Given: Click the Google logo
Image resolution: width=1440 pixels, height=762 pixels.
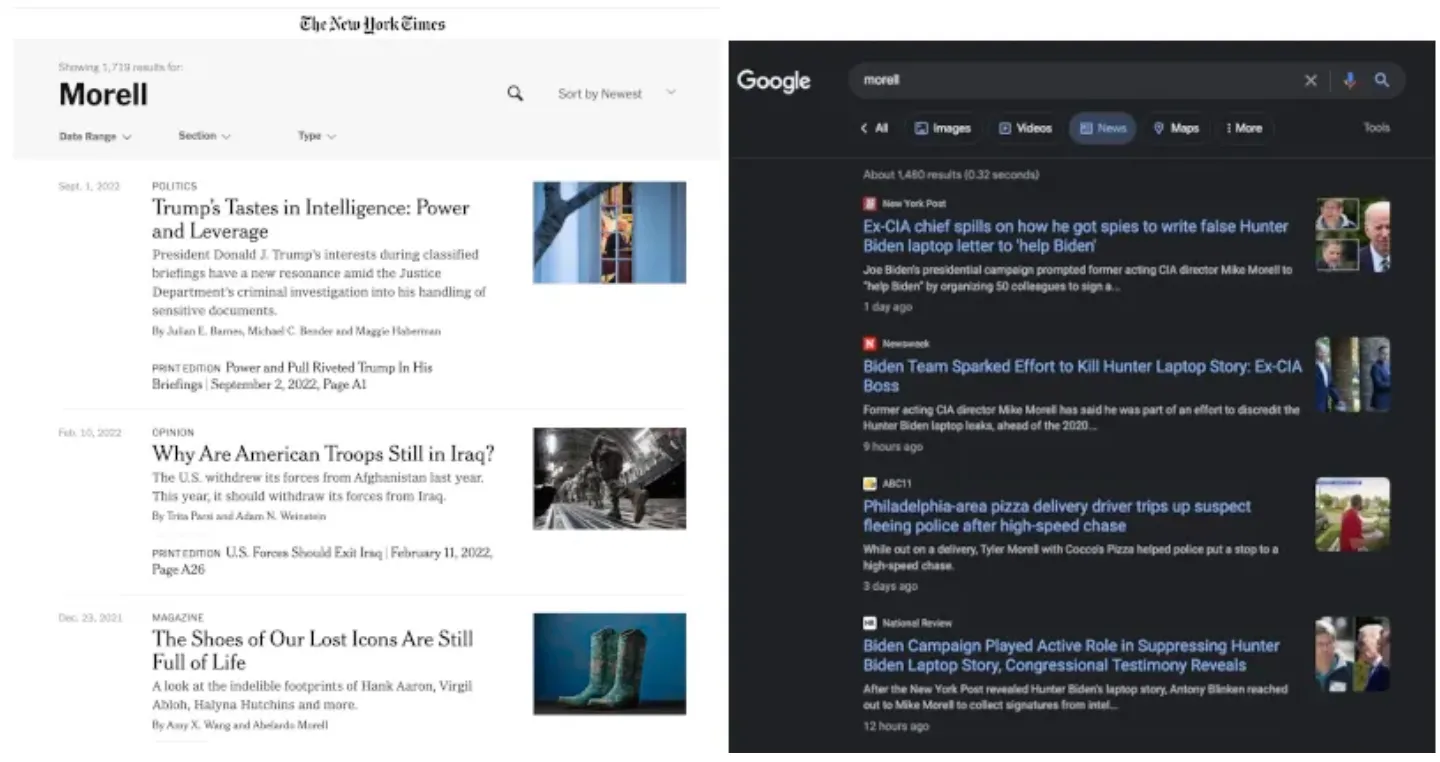Looking at the screenshot, I should pyautogui.click(x=774, y=81).
